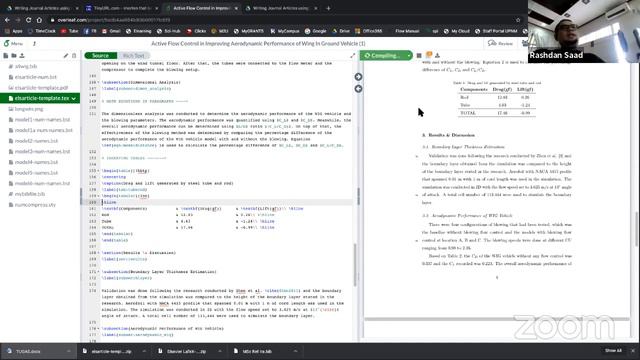Open the elsarticle-template.pdf file

click(41, 87)
